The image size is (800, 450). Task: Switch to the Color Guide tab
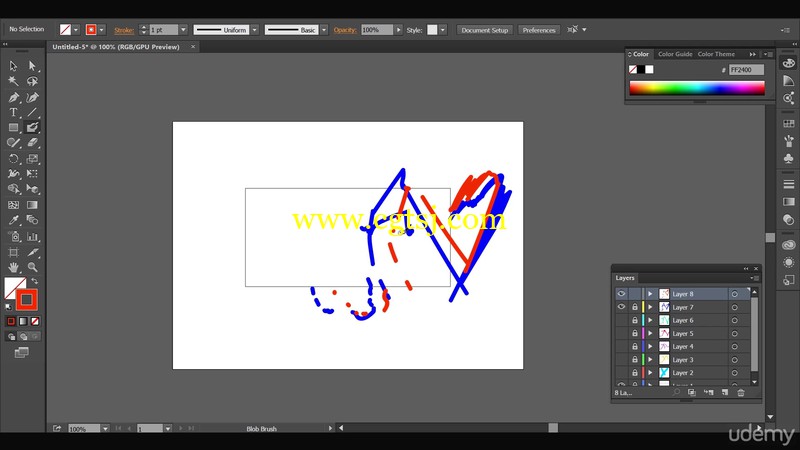[675, 54]
